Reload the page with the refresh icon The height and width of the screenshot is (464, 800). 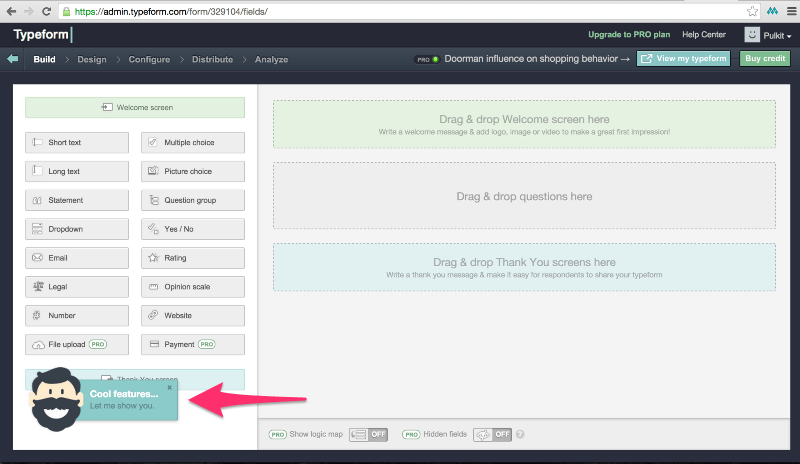click(46, 11)
